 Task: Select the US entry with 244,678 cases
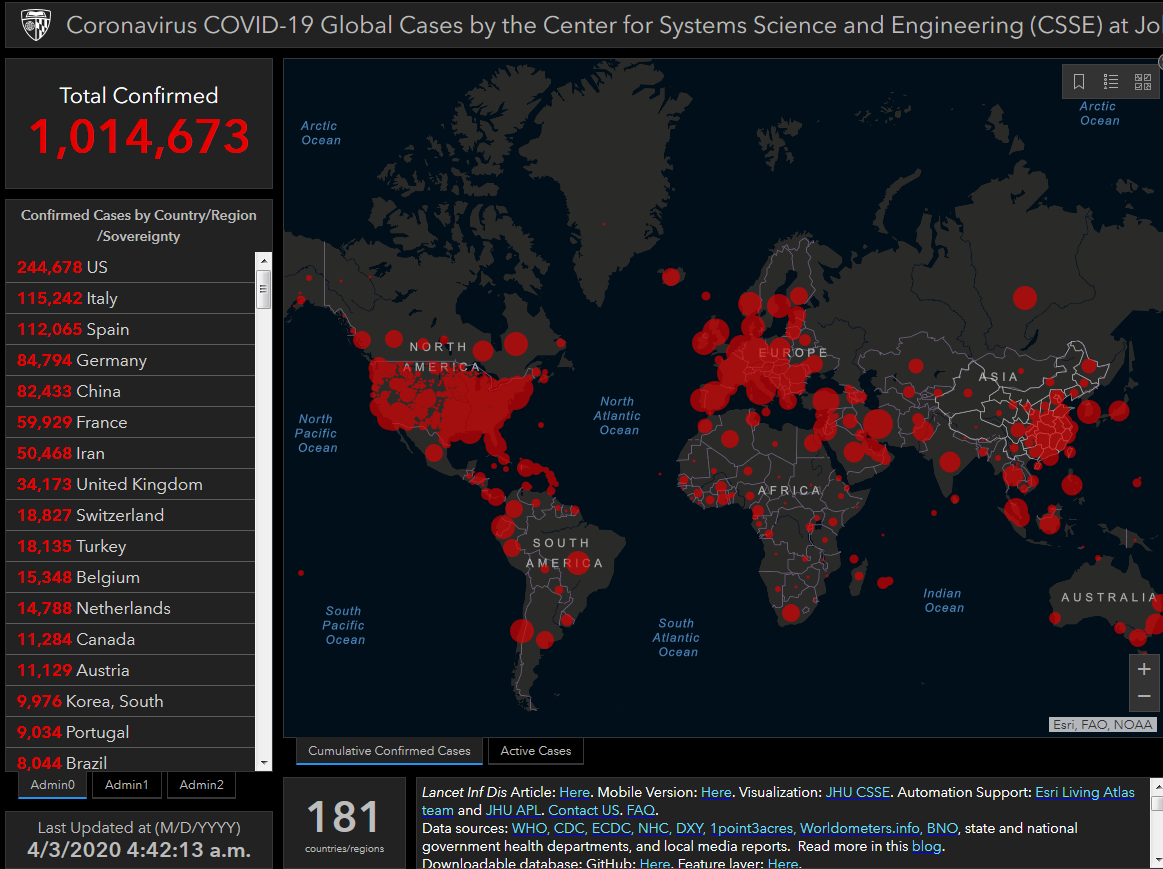[x=130, y=267]
